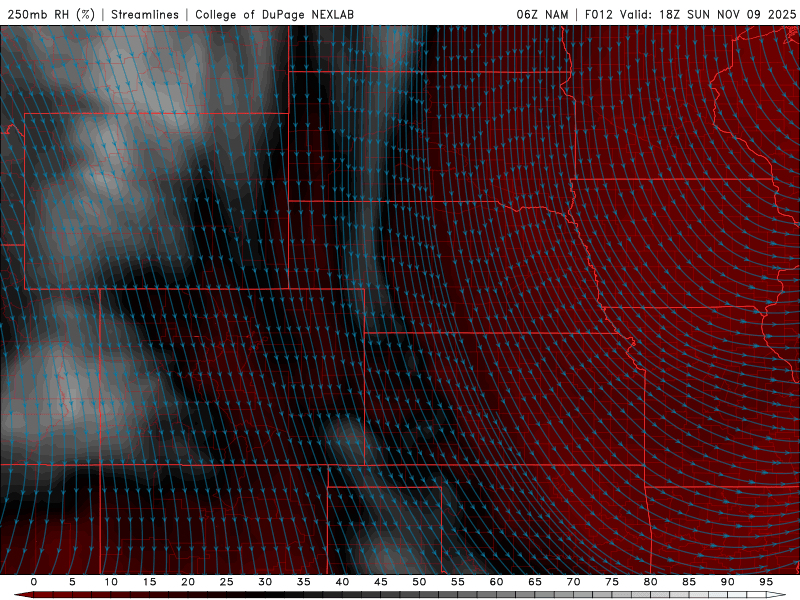Click the '45' value on the color scale
The image size is (800, 600).
click(381, 582)
